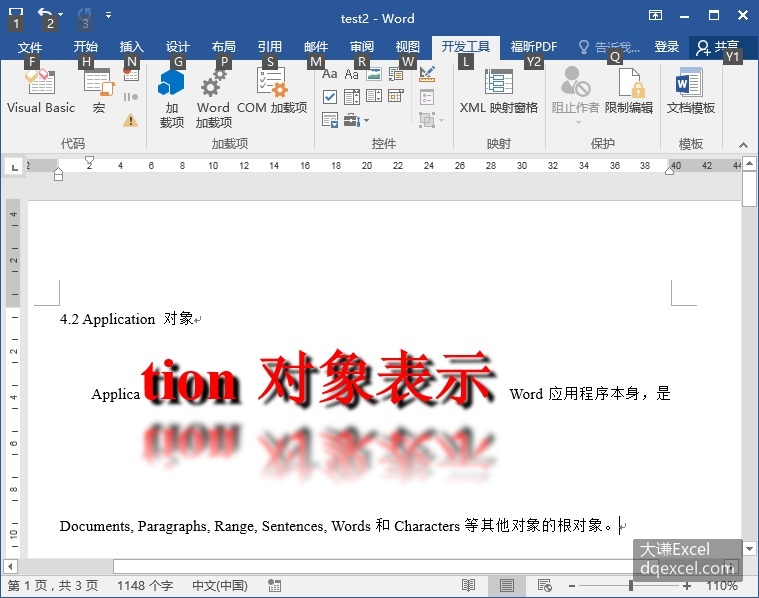The height and width of the screenshot is (598, 759).
Task: Click the Record Macro icon
Action: coord(131,74)
